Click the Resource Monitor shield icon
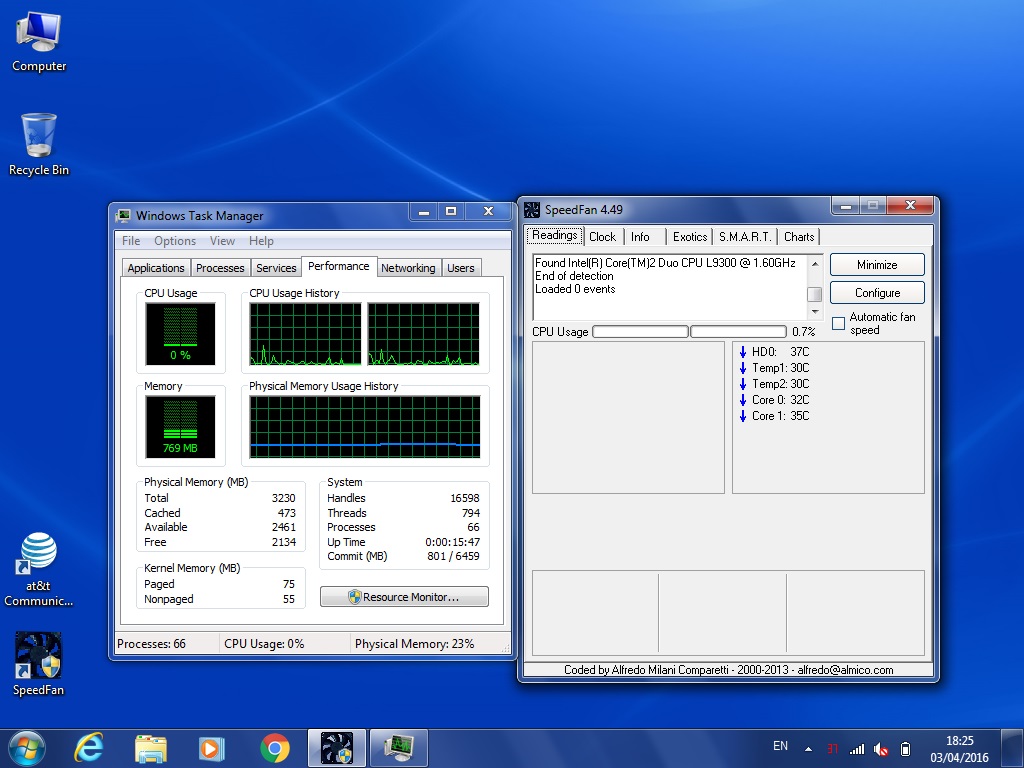This screenshot has width=1024, height=768. coord(355,597)
